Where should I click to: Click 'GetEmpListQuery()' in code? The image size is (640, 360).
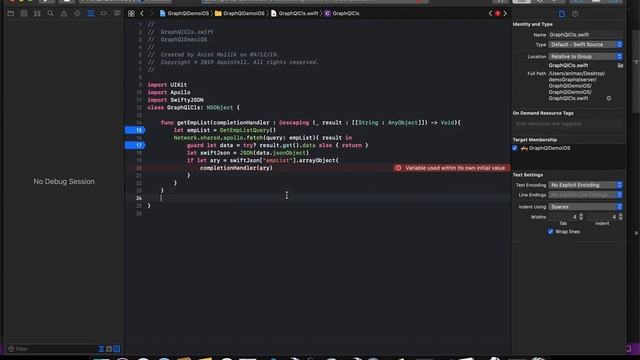(x=248, y=130)
